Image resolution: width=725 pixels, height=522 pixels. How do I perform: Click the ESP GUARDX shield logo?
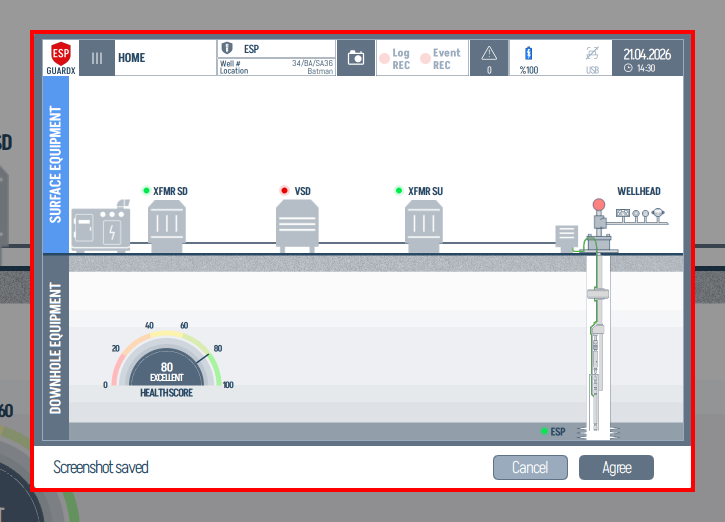[61, 58]
